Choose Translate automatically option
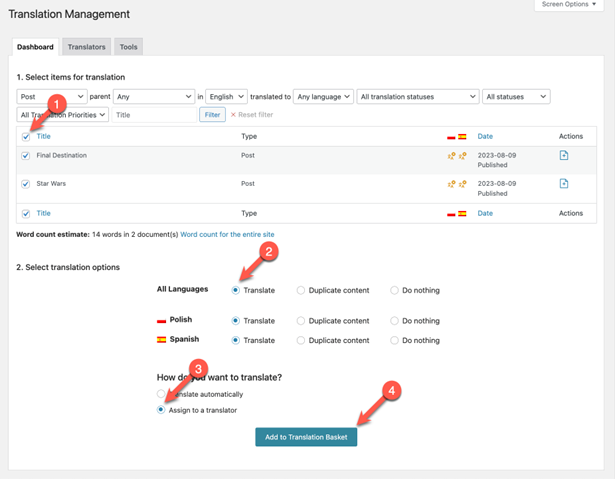 pos(161,393)
